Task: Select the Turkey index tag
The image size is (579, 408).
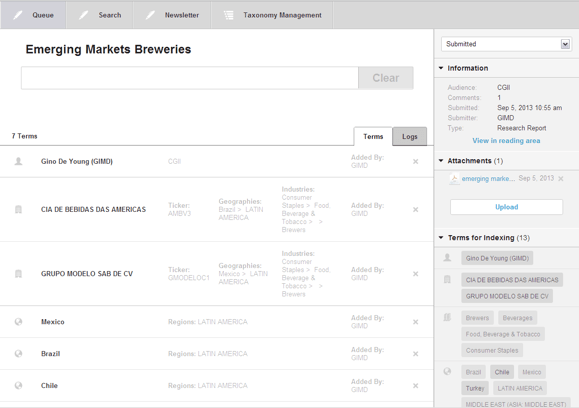Action: coord(475,388)
